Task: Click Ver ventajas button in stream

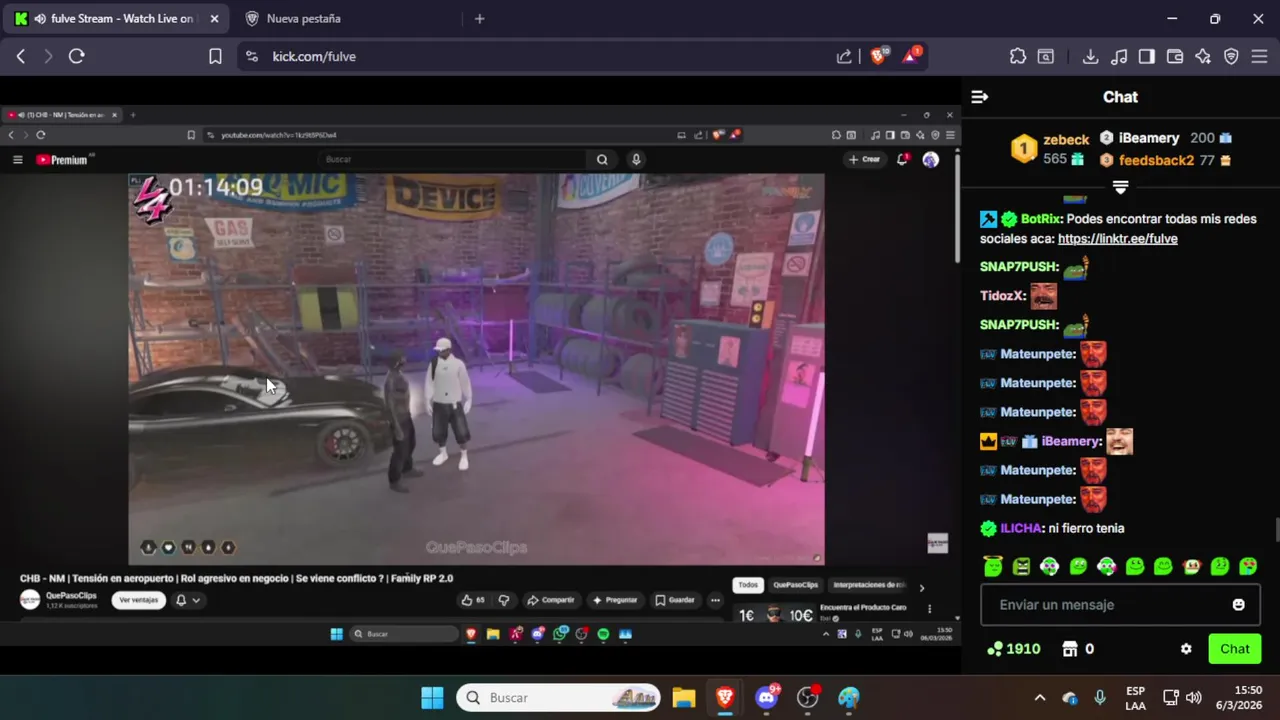Action: [138, 600]
